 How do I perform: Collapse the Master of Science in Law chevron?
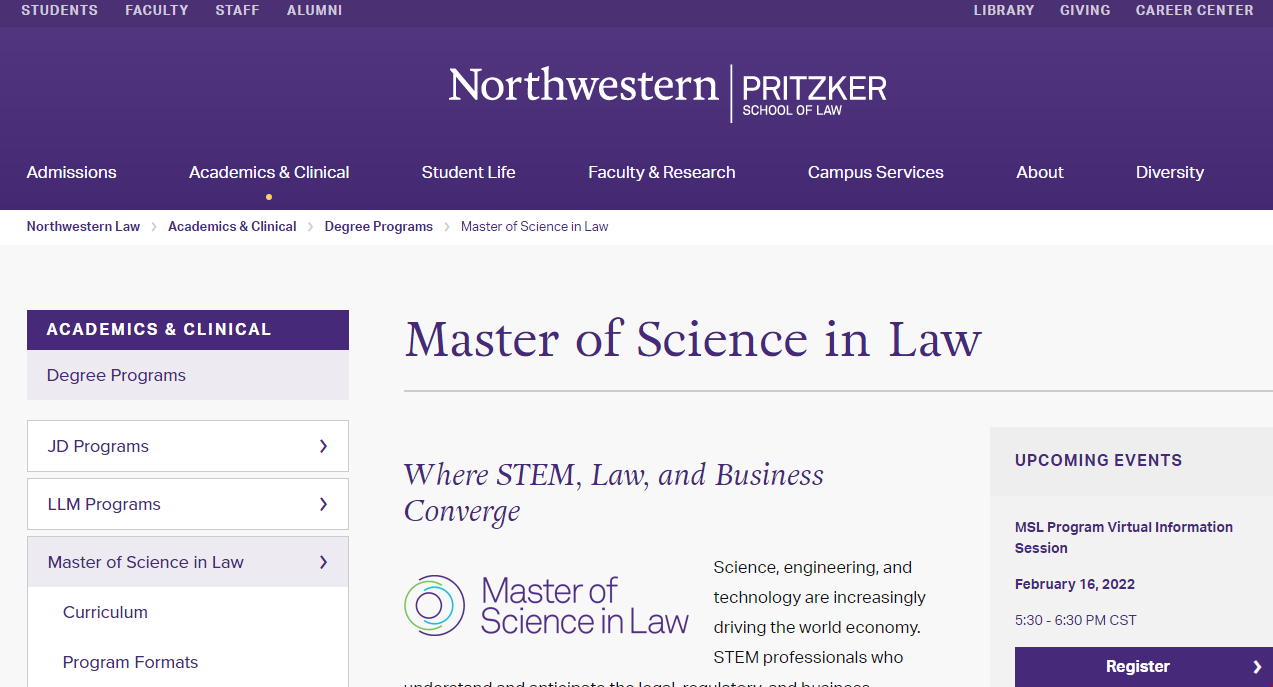pyautogui.click(x=323, y=562)
